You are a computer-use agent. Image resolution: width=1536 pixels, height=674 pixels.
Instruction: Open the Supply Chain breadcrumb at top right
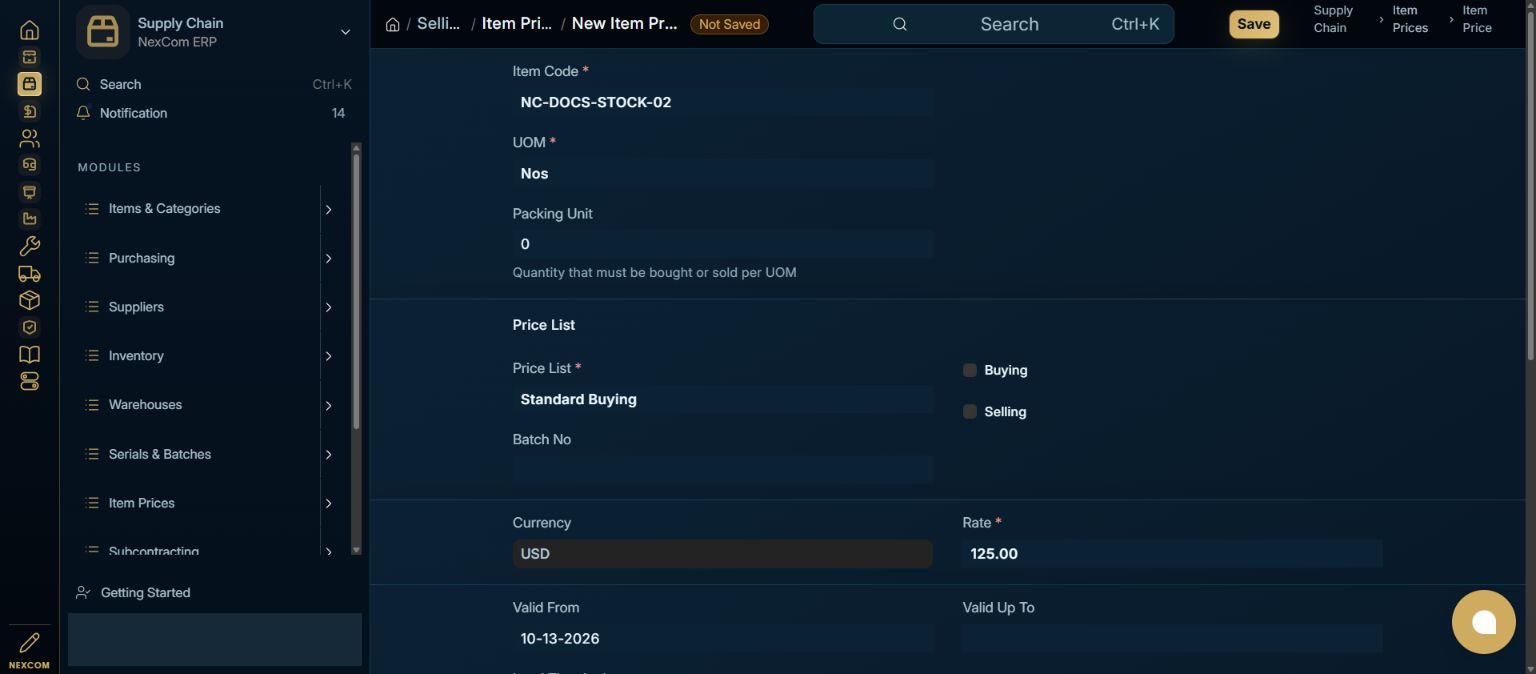[1333, 19]
